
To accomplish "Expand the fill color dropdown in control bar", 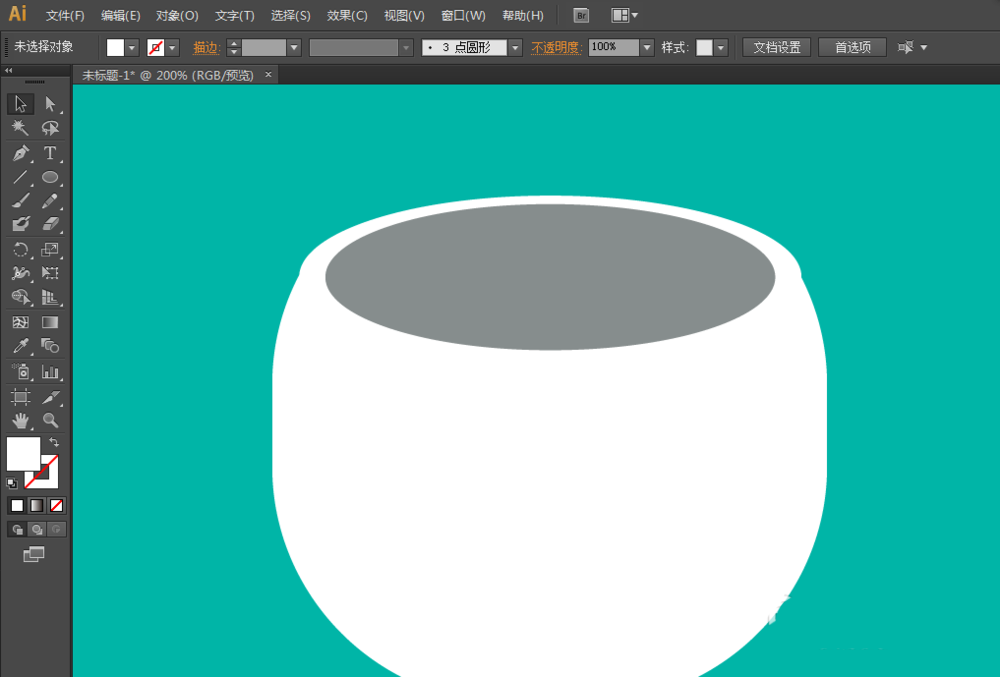I will (x=132, y=48).
